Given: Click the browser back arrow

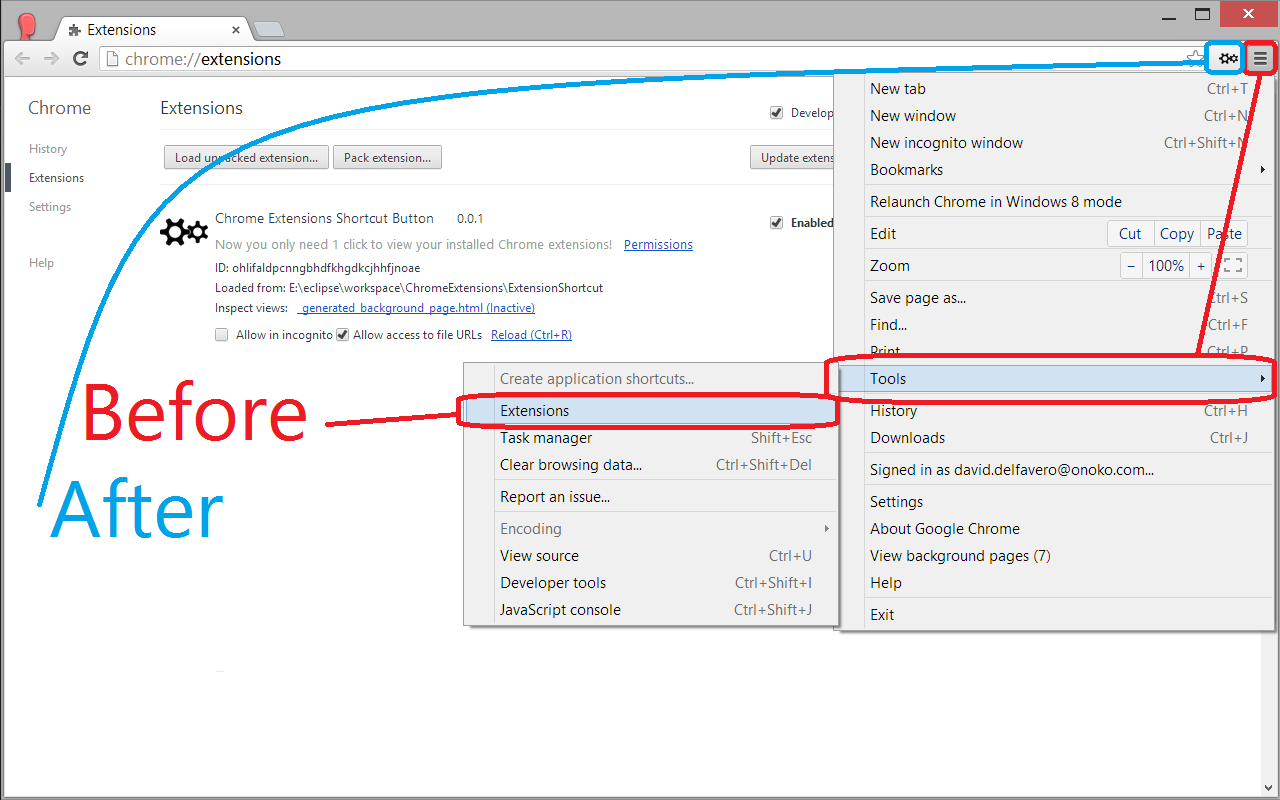Looking at the screenshot, I should pos(22,59).
